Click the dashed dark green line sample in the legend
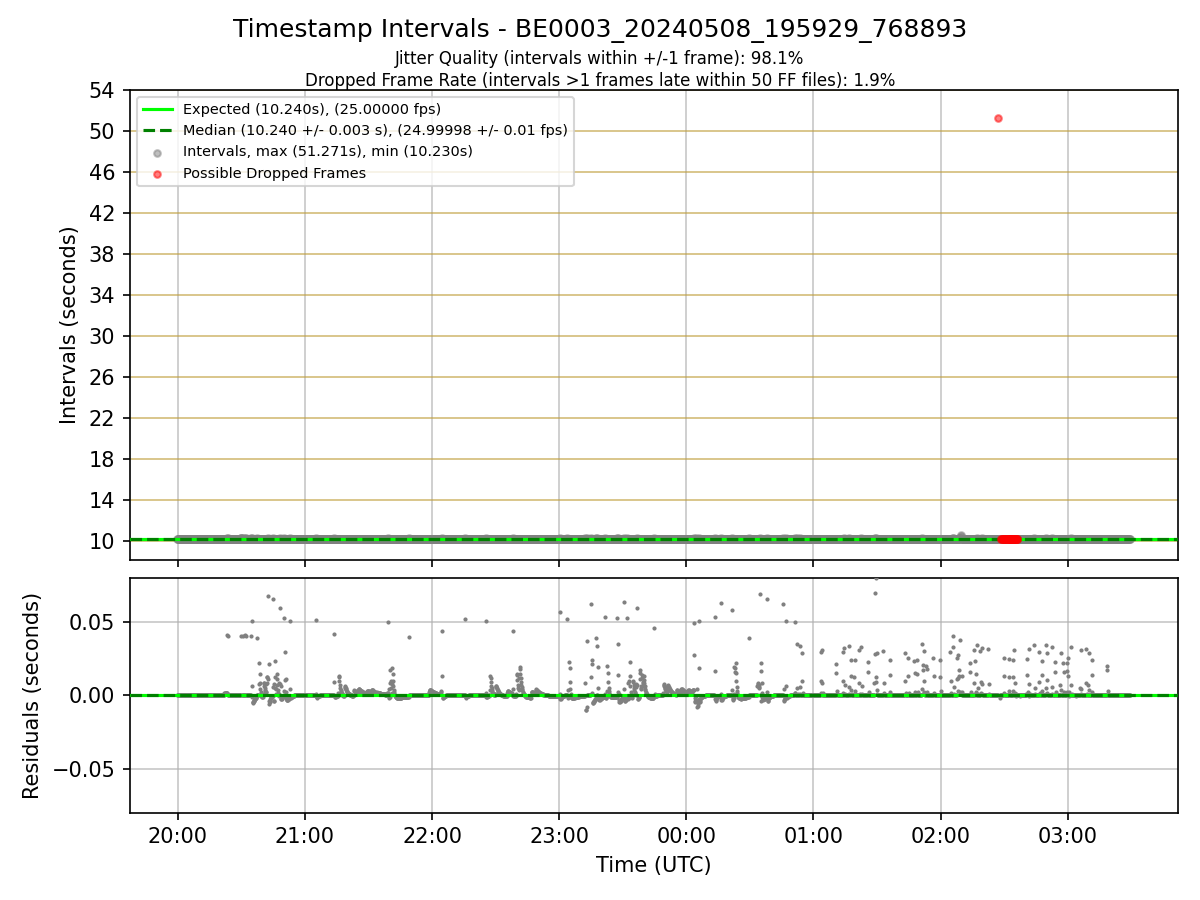This screenshot has height=900, width=1200. (x=158, y=130)
